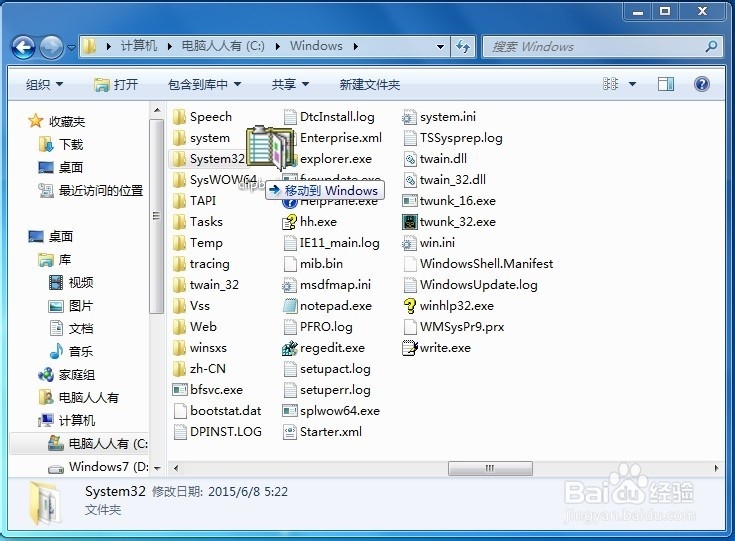The height and width of the screenshot is (541, 735).
Task: Select the notepad.exe icon
Action: coord(290,306)
